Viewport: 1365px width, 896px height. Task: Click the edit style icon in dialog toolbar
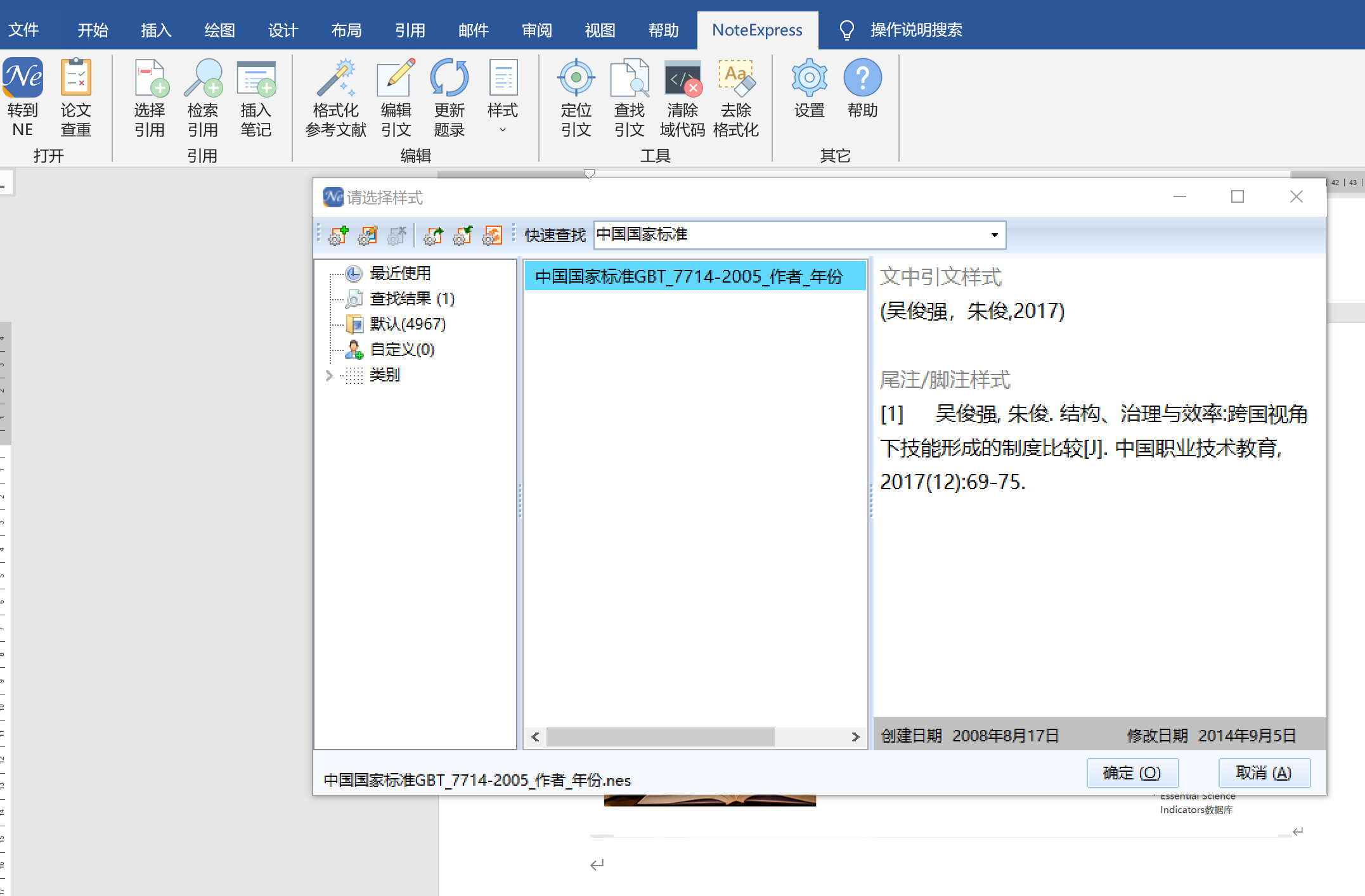click(x=368, y=235)
